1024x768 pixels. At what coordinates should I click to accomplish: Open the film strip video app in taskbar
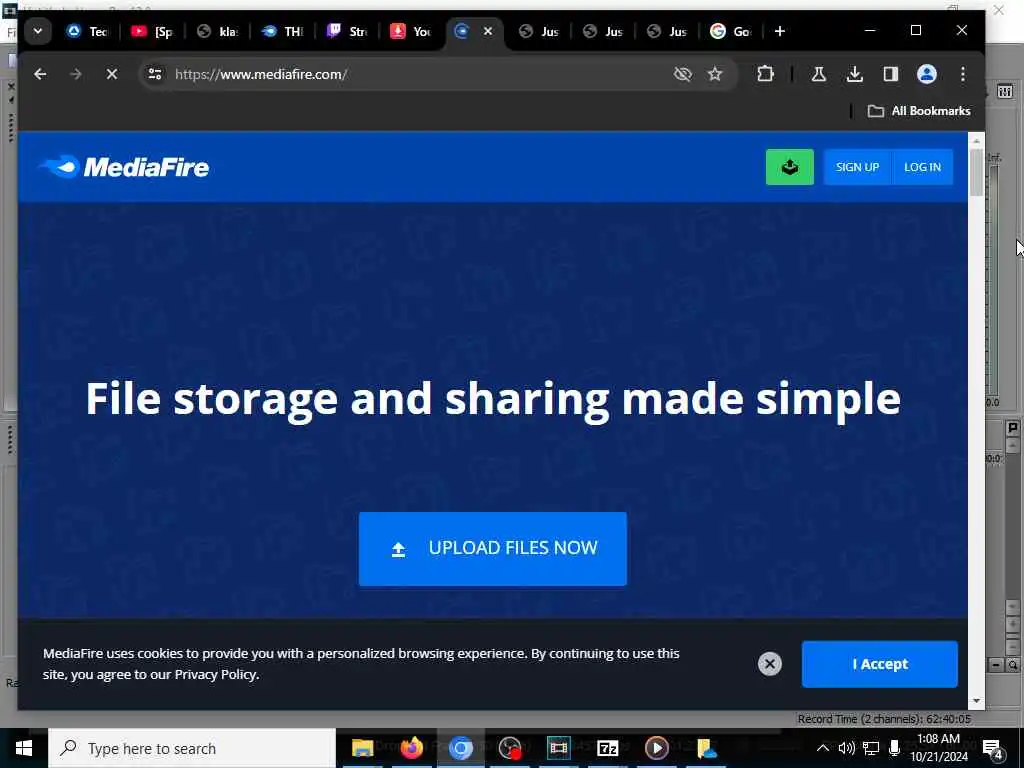[x=558, y=748]
